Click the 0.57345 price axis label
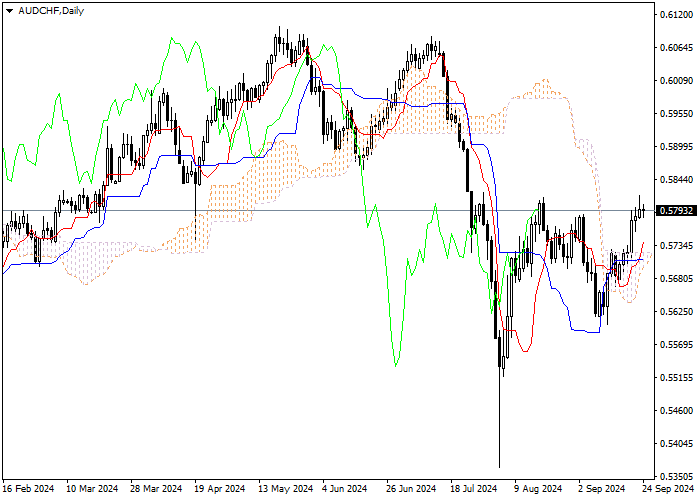This screenshot has width=700, height=500. 676,246
